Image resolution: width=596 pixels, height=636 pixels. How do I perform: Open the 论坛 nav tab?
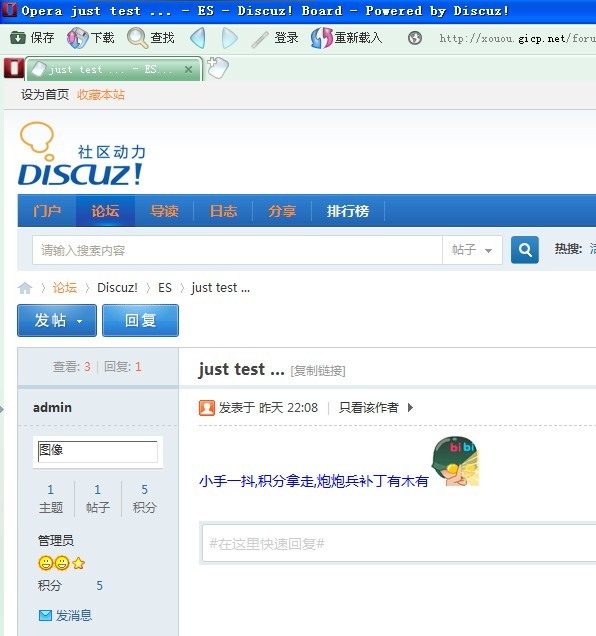tap(105, 211)
